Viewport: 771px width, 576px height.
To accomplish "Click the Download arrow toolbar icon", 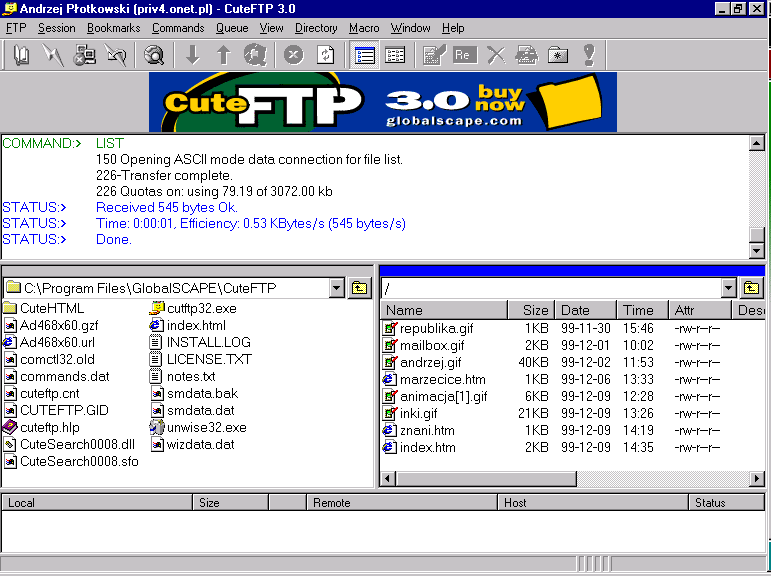I will click(193, 56).
